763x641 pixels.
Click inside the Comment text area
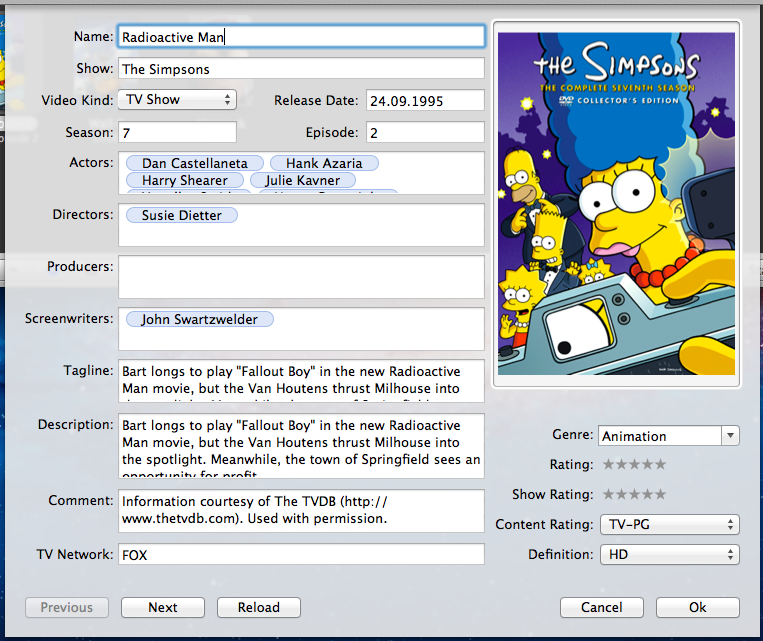pyautogui.click(x=301, y=511)
